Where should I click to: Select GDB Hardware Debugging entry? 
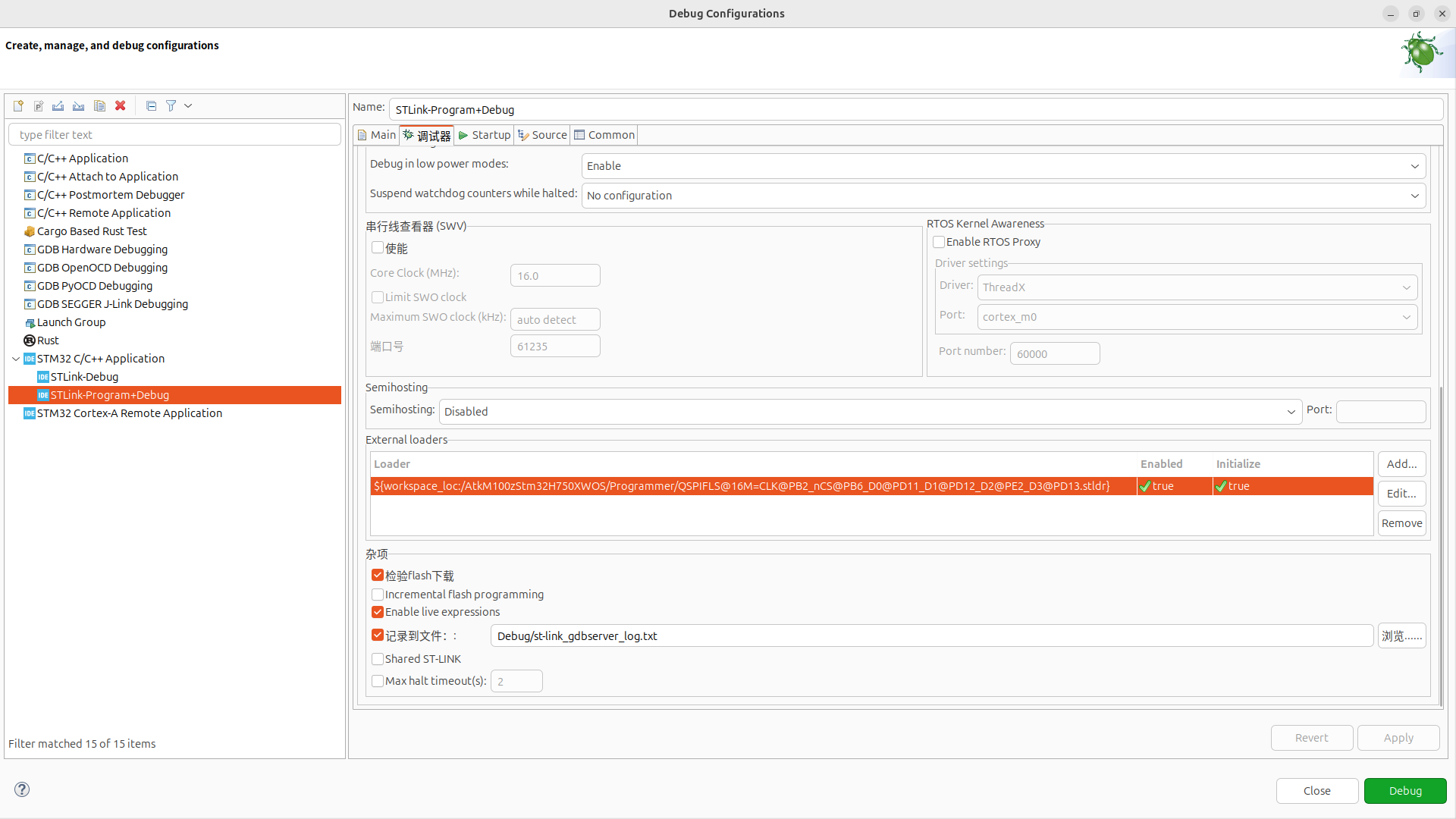pyautogui.click(x=102, y=249)
